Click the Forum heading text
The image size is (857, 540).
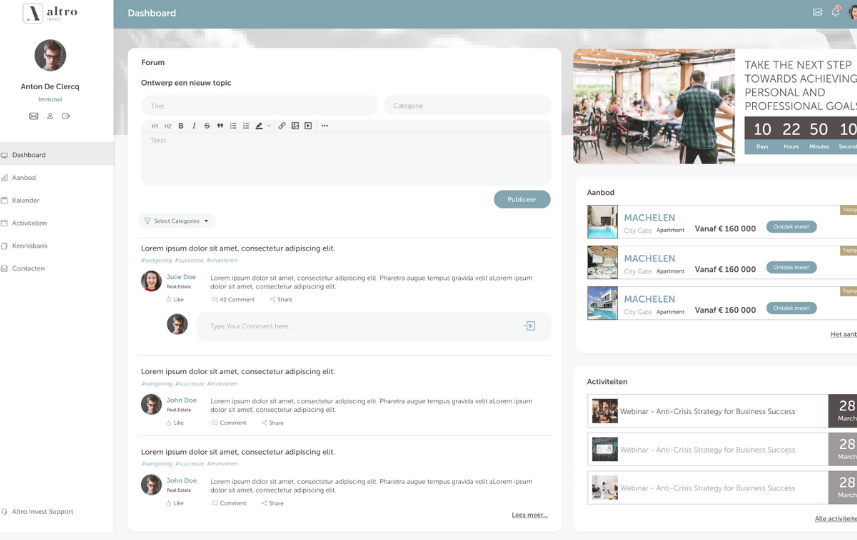click(152, 62)
